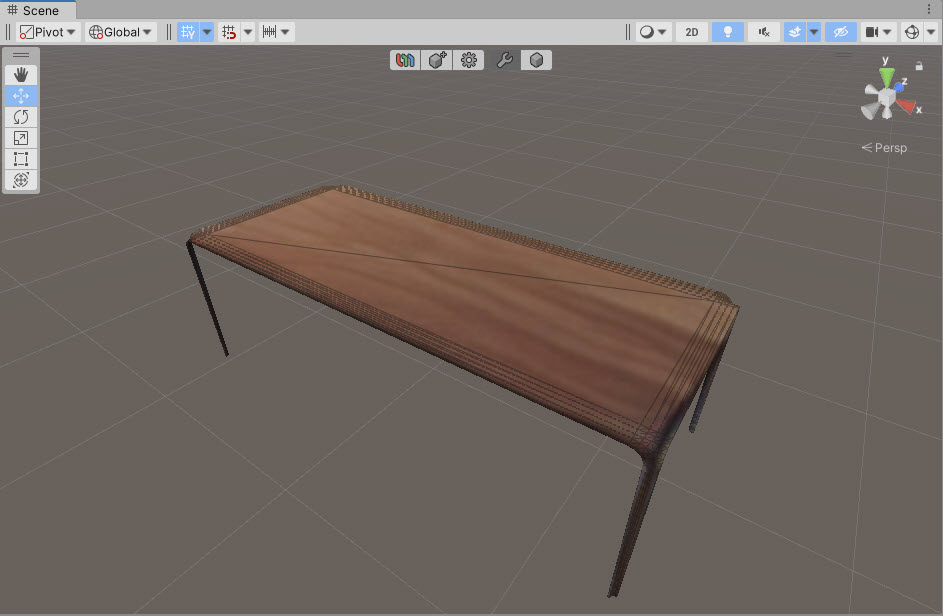Image resolution: width=943 pixels, height=616 pixels.
Task: Open the Pivot handle position dropdown
Action: (48, 32)
